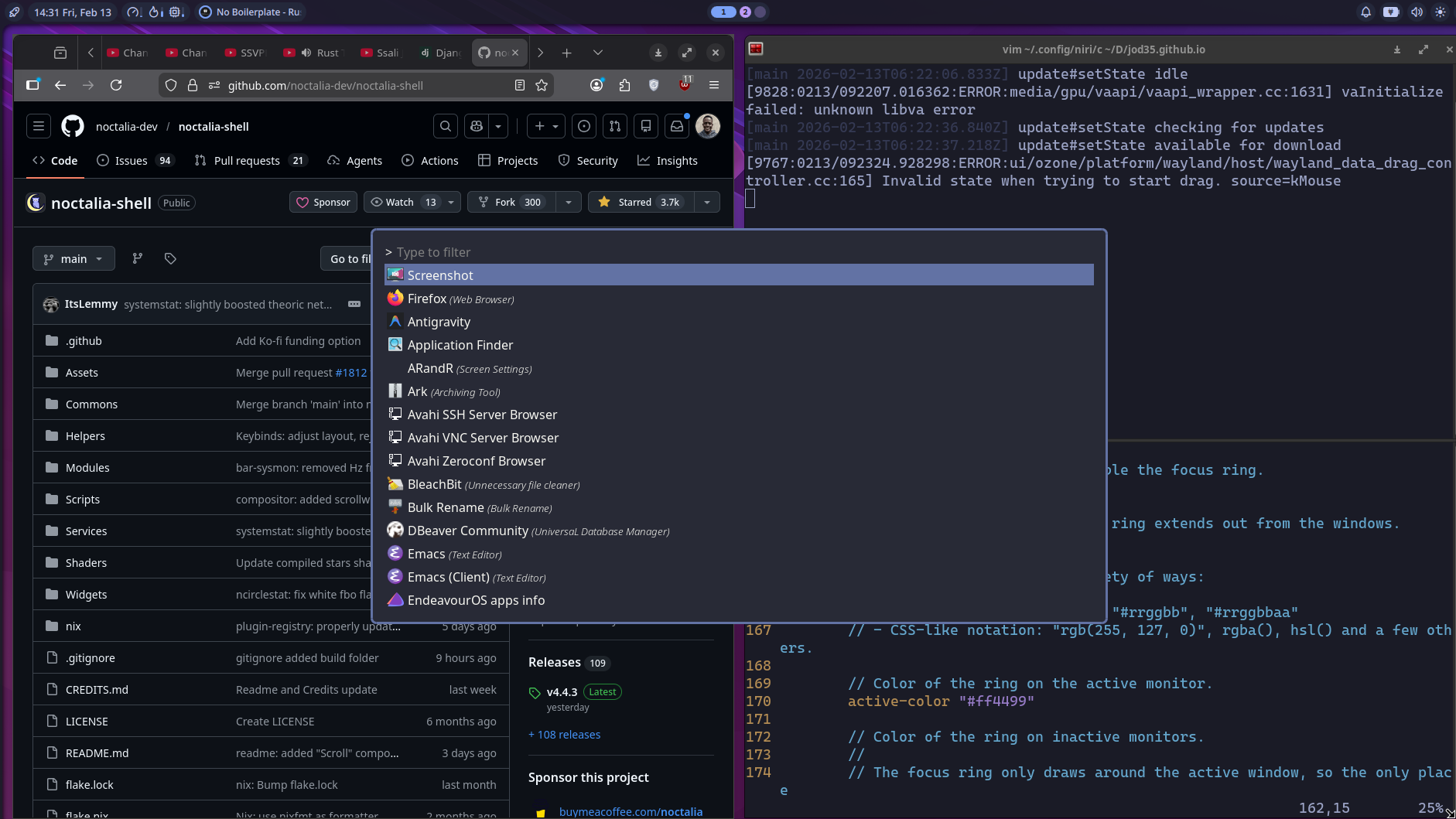1456x819 pixels.
Task: Open Firefox application hamburger menu
Action: (714, 85)
